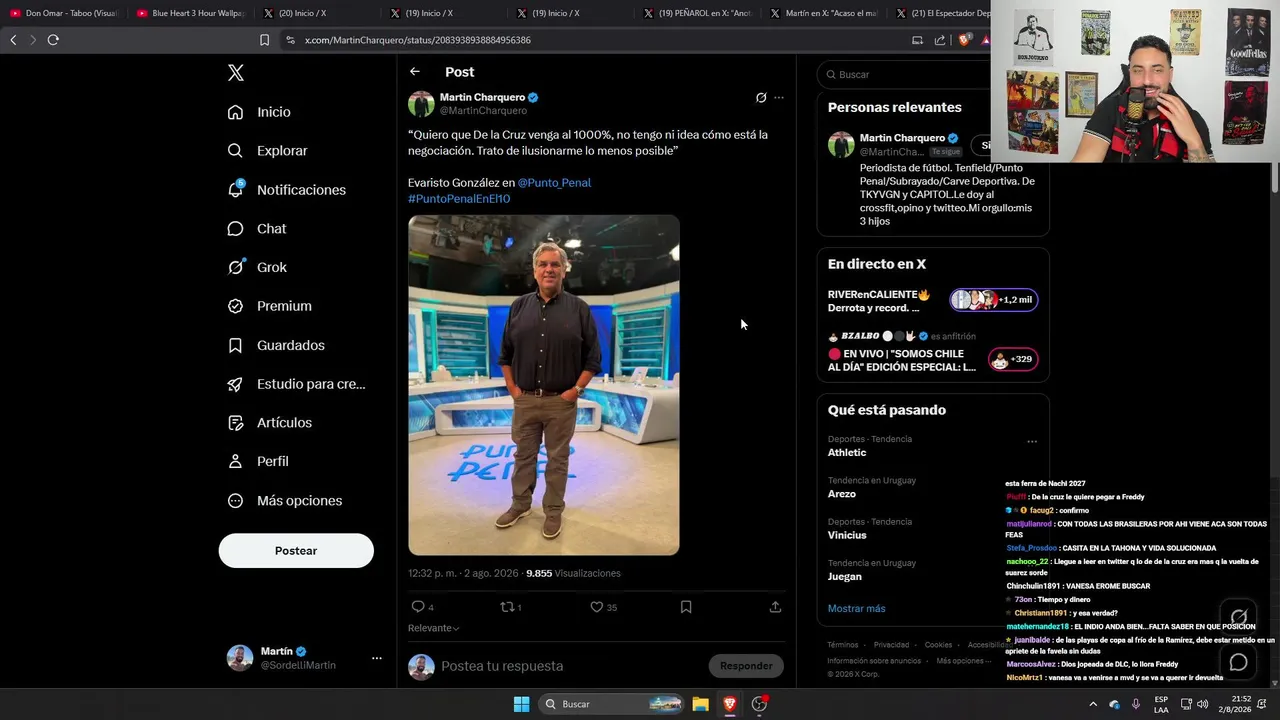This screenshot has width=1280, height=720.
Task: Click the X logo in the sidebar
Action: [236, 73]
